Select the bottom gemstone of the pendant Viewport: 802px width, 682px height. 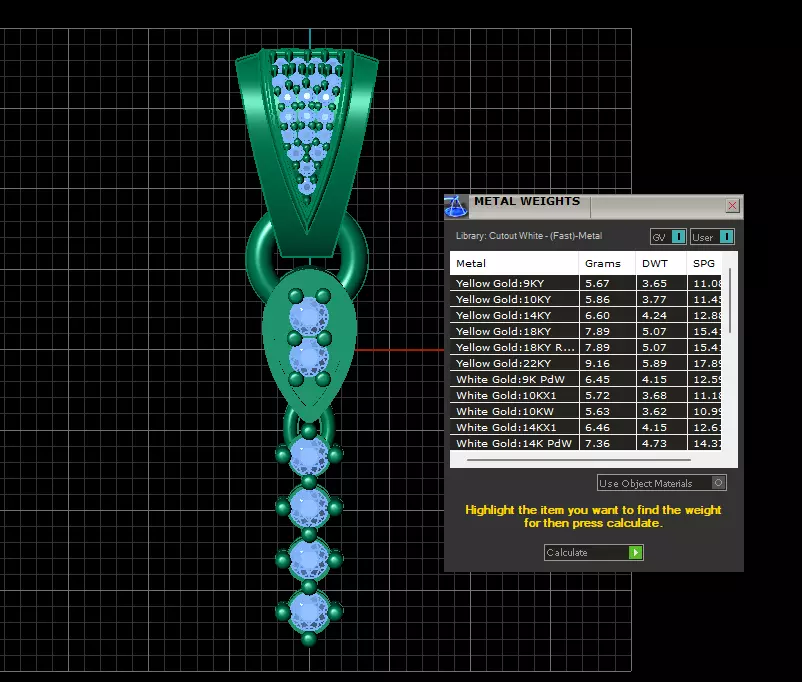pos(309,611)
